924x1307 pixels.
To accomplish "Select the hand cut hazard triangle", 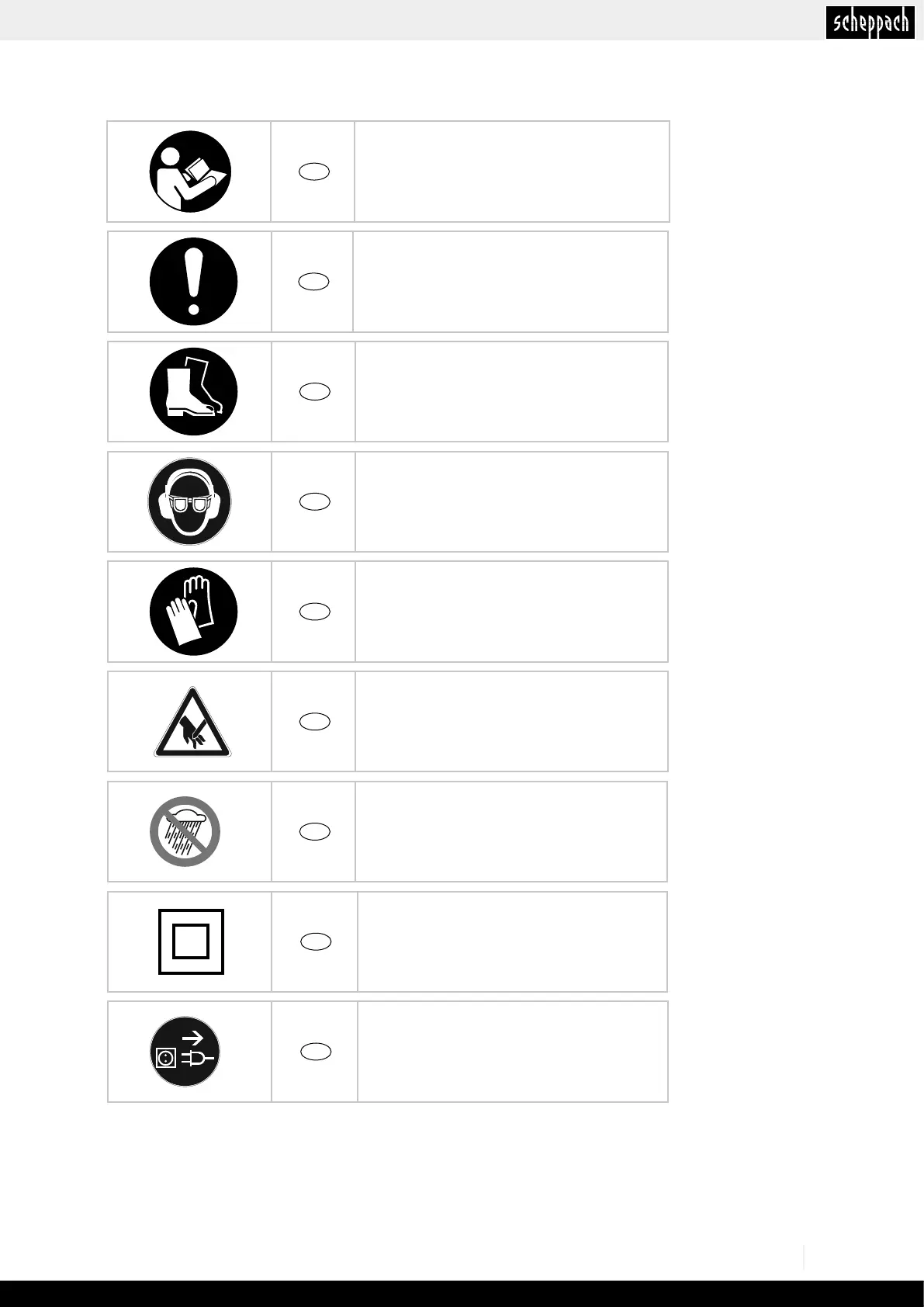I will (x=193, y=722).
